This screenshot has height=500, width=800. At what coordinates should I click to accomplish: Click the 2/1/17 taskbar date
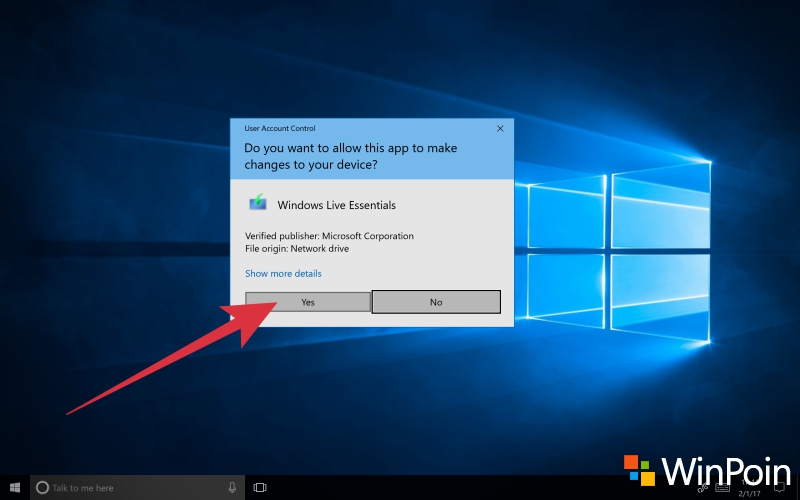(x=749, y=493)
